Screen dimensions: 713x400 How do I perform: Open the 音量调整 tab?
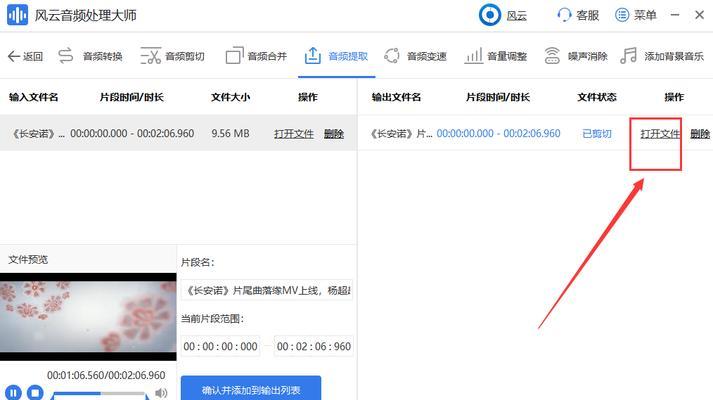click(x=496, y=56)
